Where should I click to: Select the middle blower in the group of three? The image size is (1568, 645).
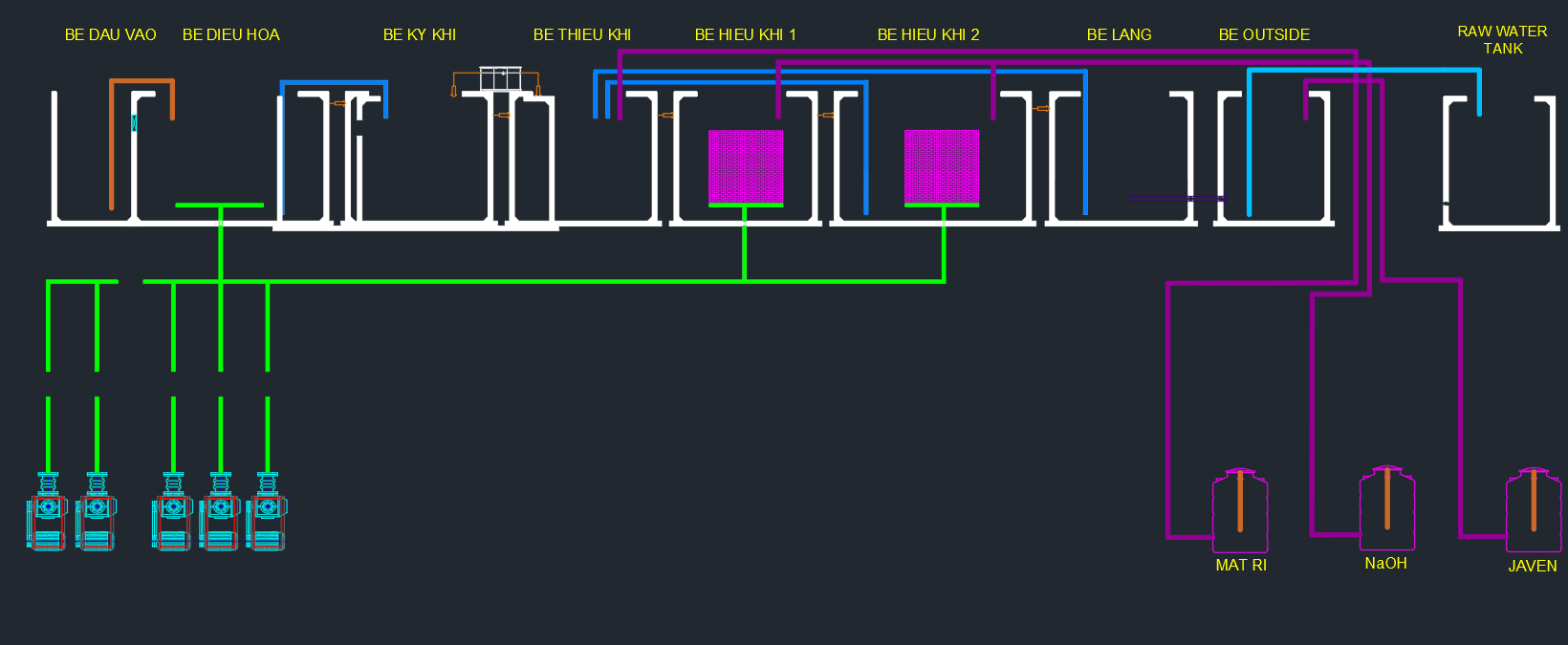(221, 511)
